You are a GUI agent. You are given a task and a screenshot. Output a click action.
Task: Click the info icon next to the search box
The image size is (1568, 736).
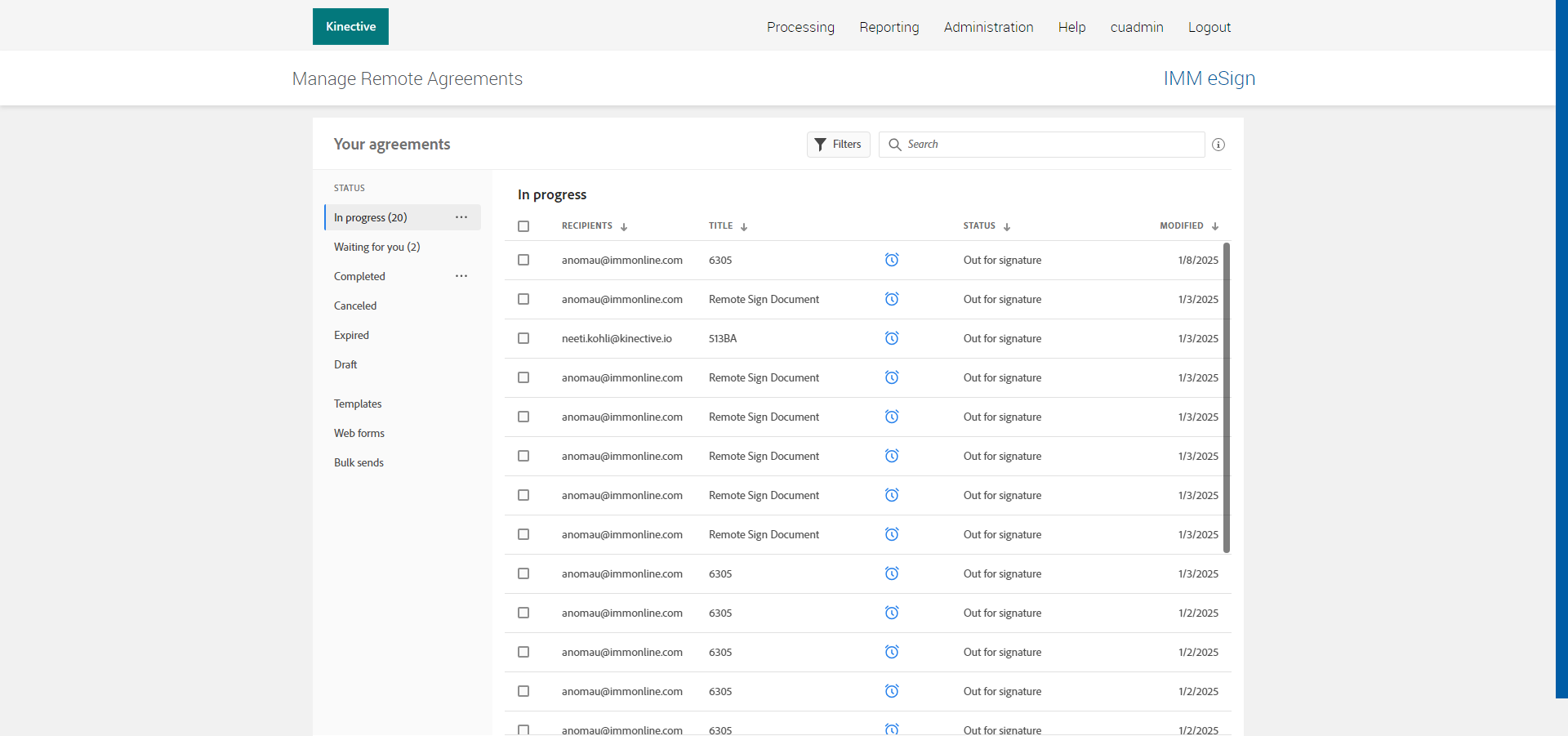click(1218, 145)
